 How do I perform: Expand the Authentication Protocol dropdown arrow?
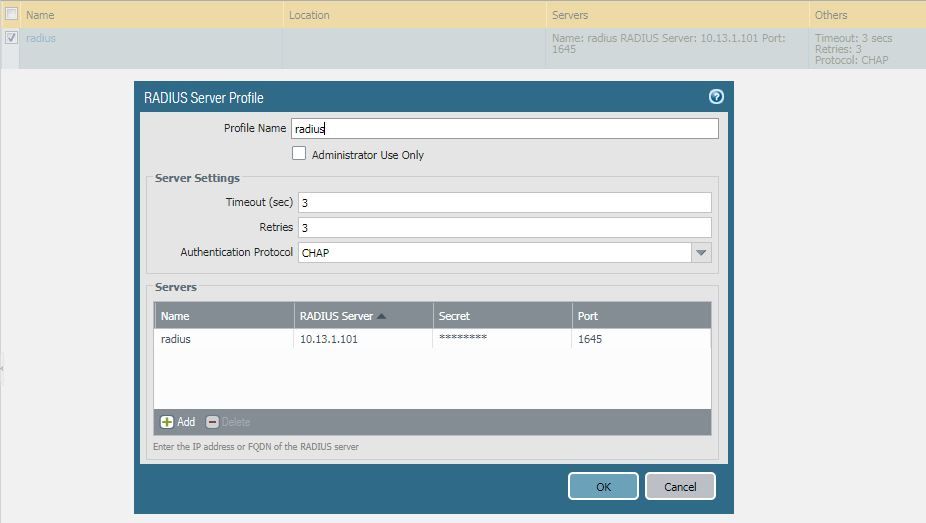coord(701,253)
